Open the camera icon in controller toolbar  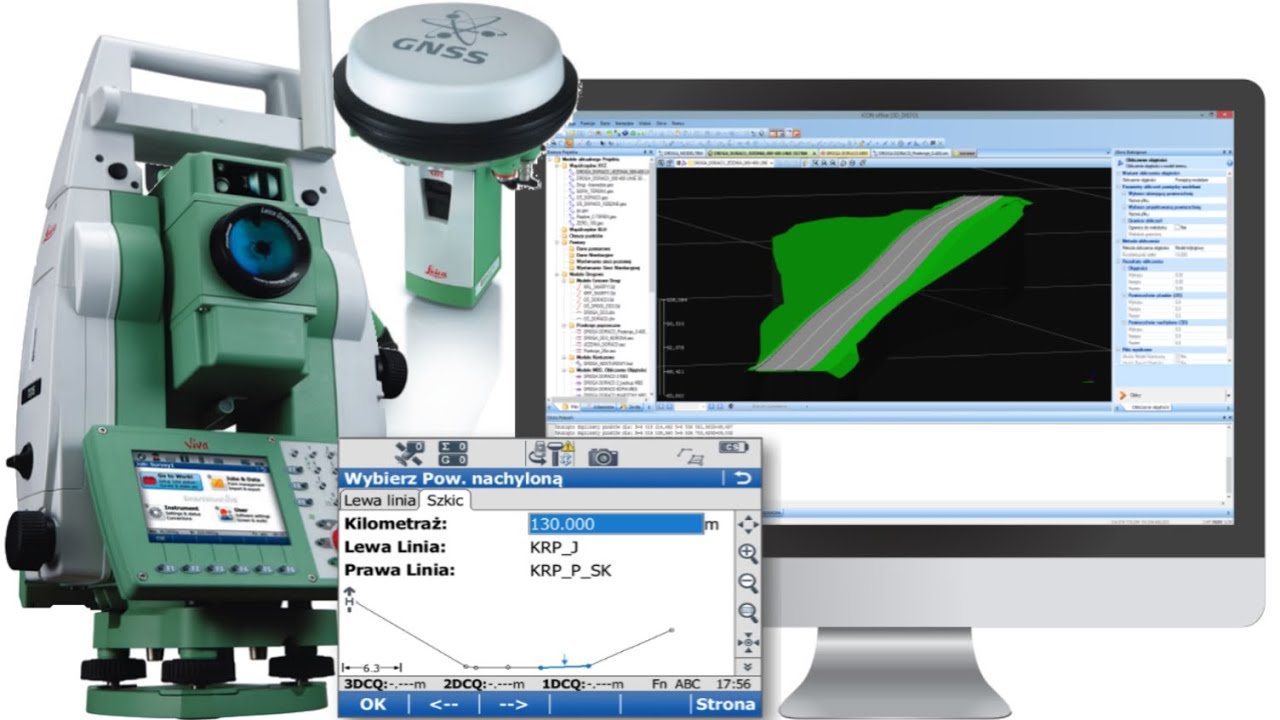click(x=602, y=456)
